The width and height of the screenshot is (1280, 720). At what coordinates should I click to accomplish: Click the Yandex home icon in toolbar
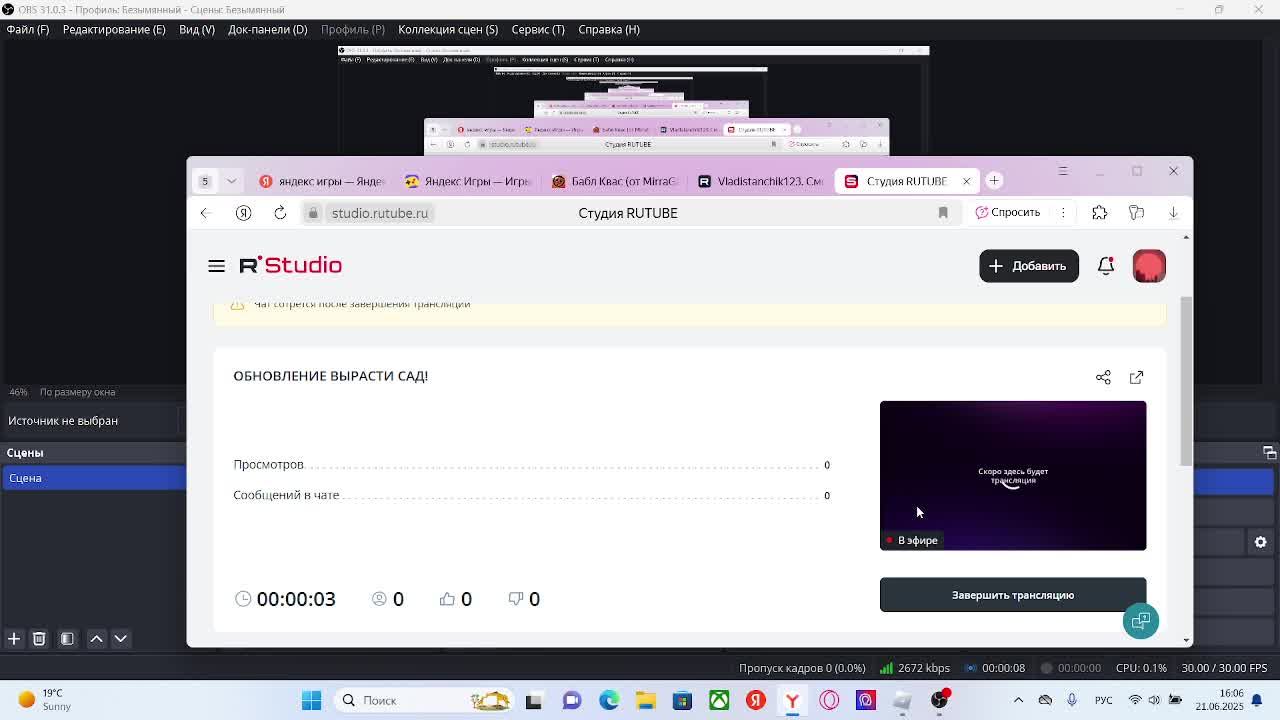pos(243,213)
